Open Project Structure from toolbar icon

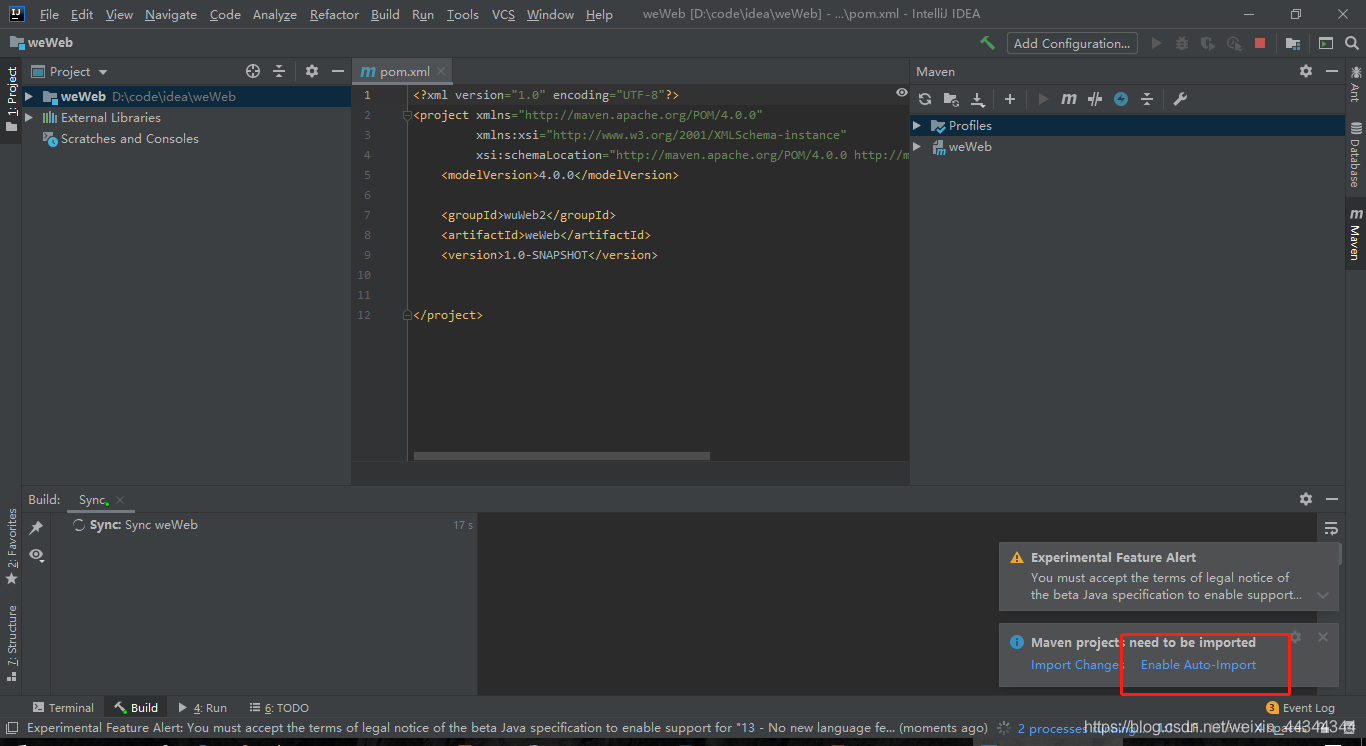[1293, 43]
